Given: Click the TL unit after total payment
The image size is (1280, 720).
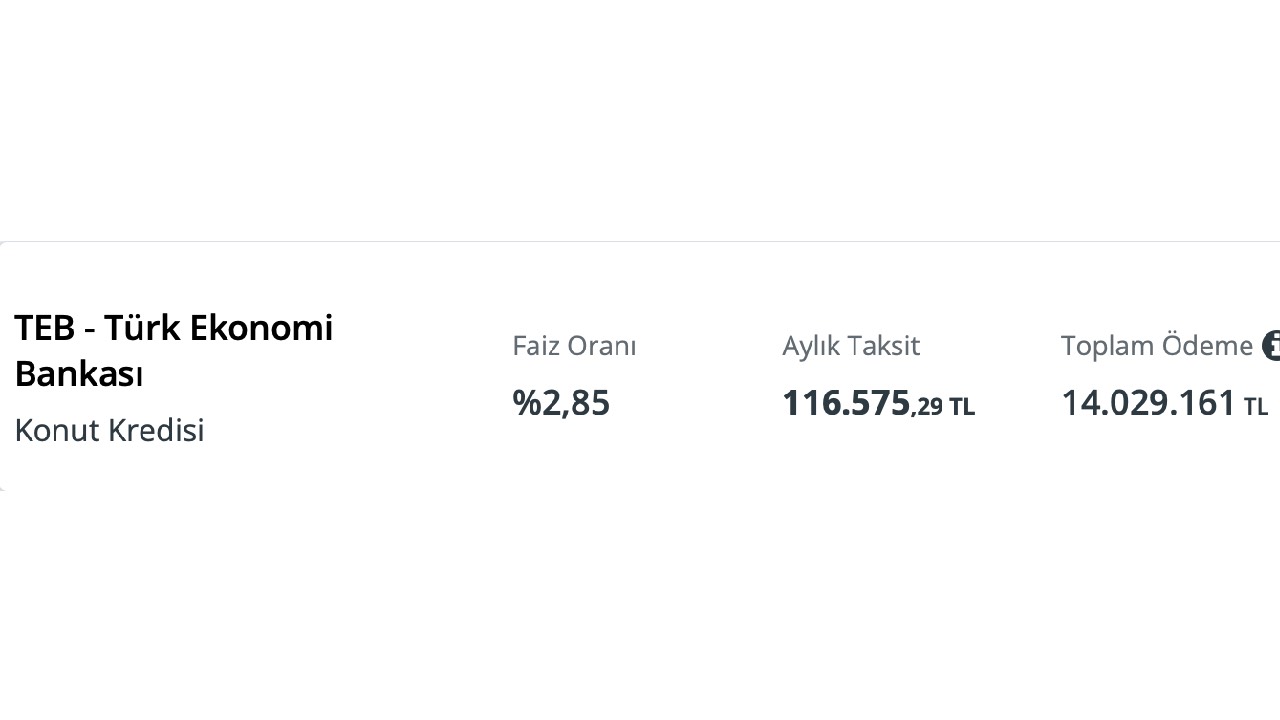Looking at the screenshot, I should pyautogui.click(x=1256, y=407).
